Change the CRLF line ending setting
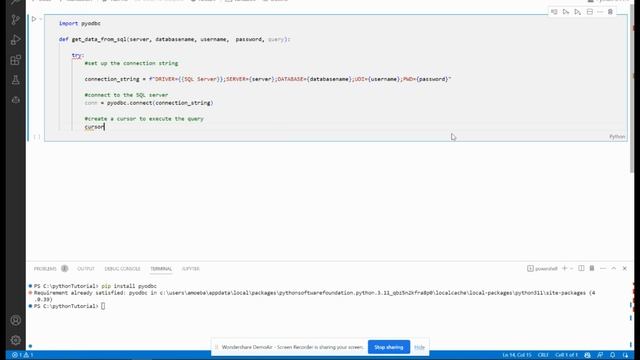Screen dimensions: 640x360 (543, 355)
